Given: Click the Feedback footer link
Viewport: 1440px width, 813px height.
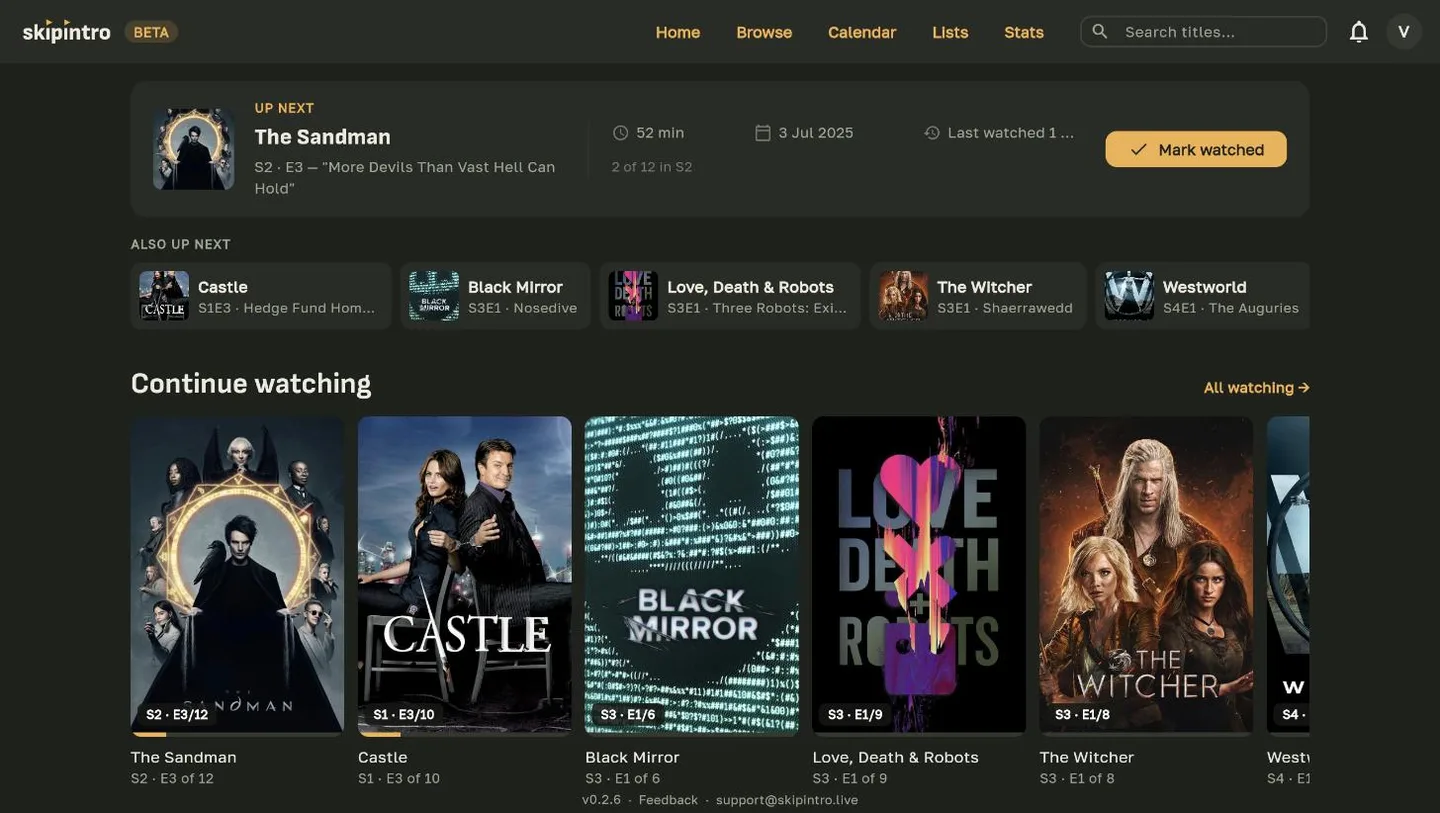Looking at the screenshot, I should 668,800.
